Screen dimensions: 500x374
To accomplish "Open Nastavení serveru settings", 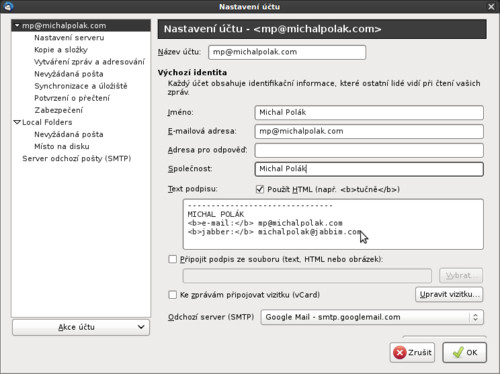I will pos(69,38).
